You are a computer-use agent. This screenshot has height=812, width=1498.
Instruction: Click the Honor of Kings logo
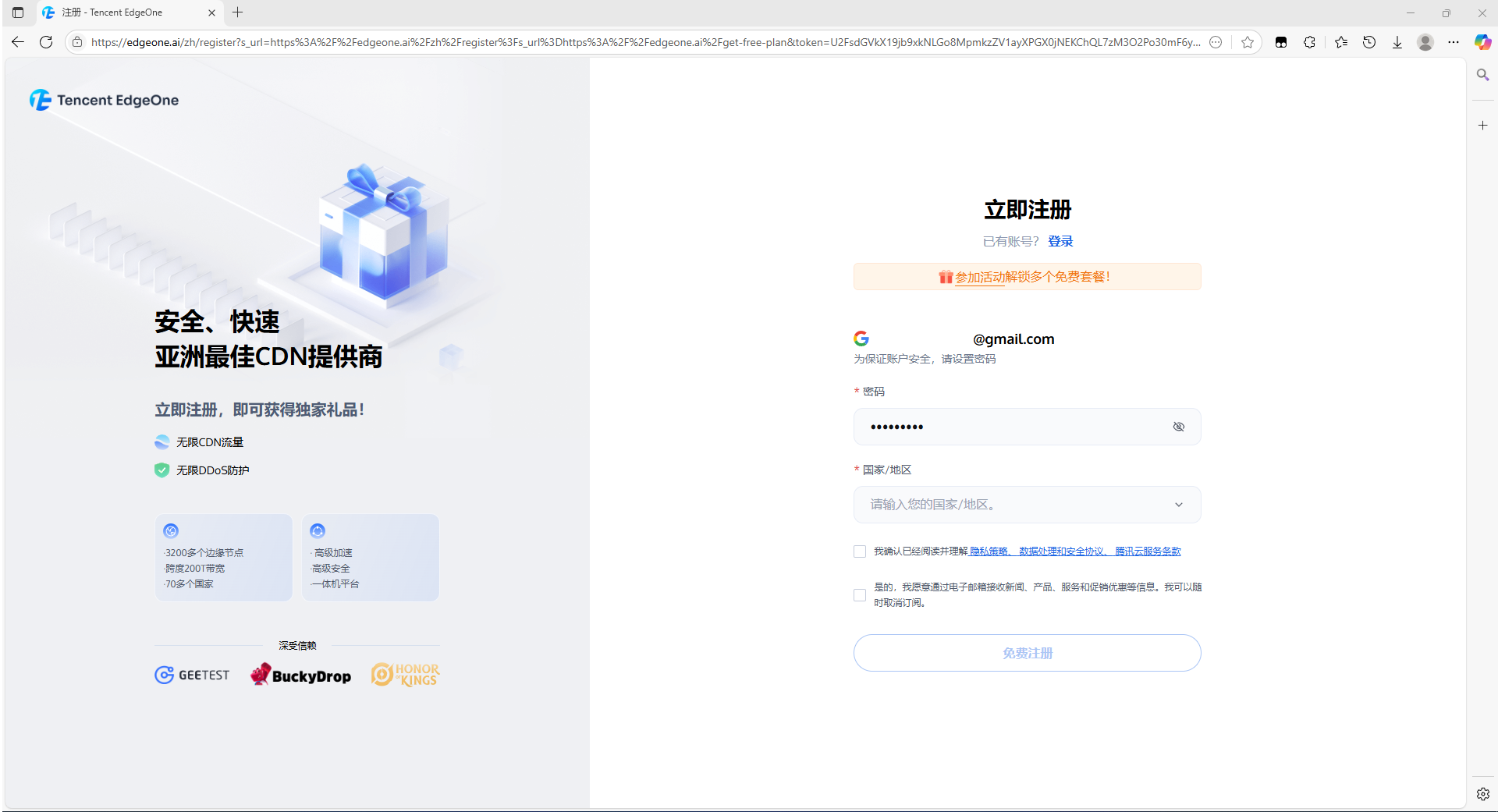pyautogui.click(x=404, y=674)
